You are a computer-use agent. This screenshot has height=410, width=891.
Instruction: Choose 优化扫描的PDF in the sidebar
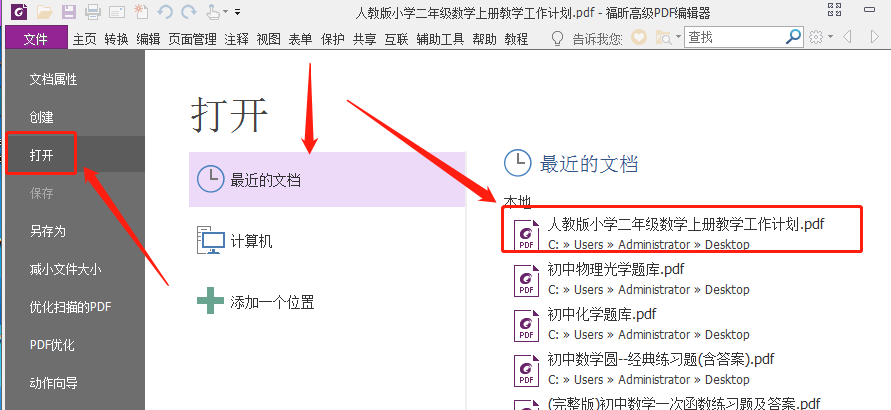74,307
